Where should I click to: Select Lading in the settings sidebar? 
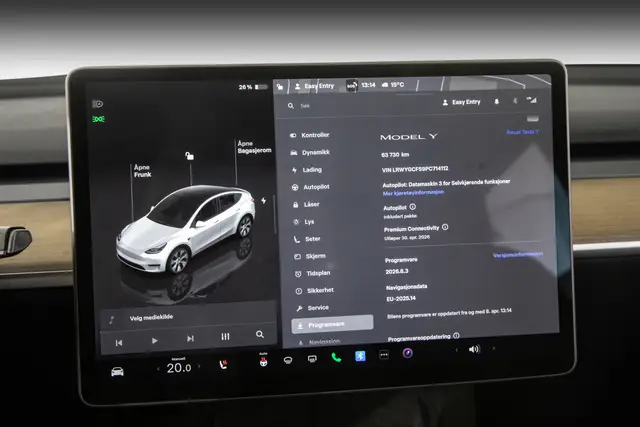(307, 170)
